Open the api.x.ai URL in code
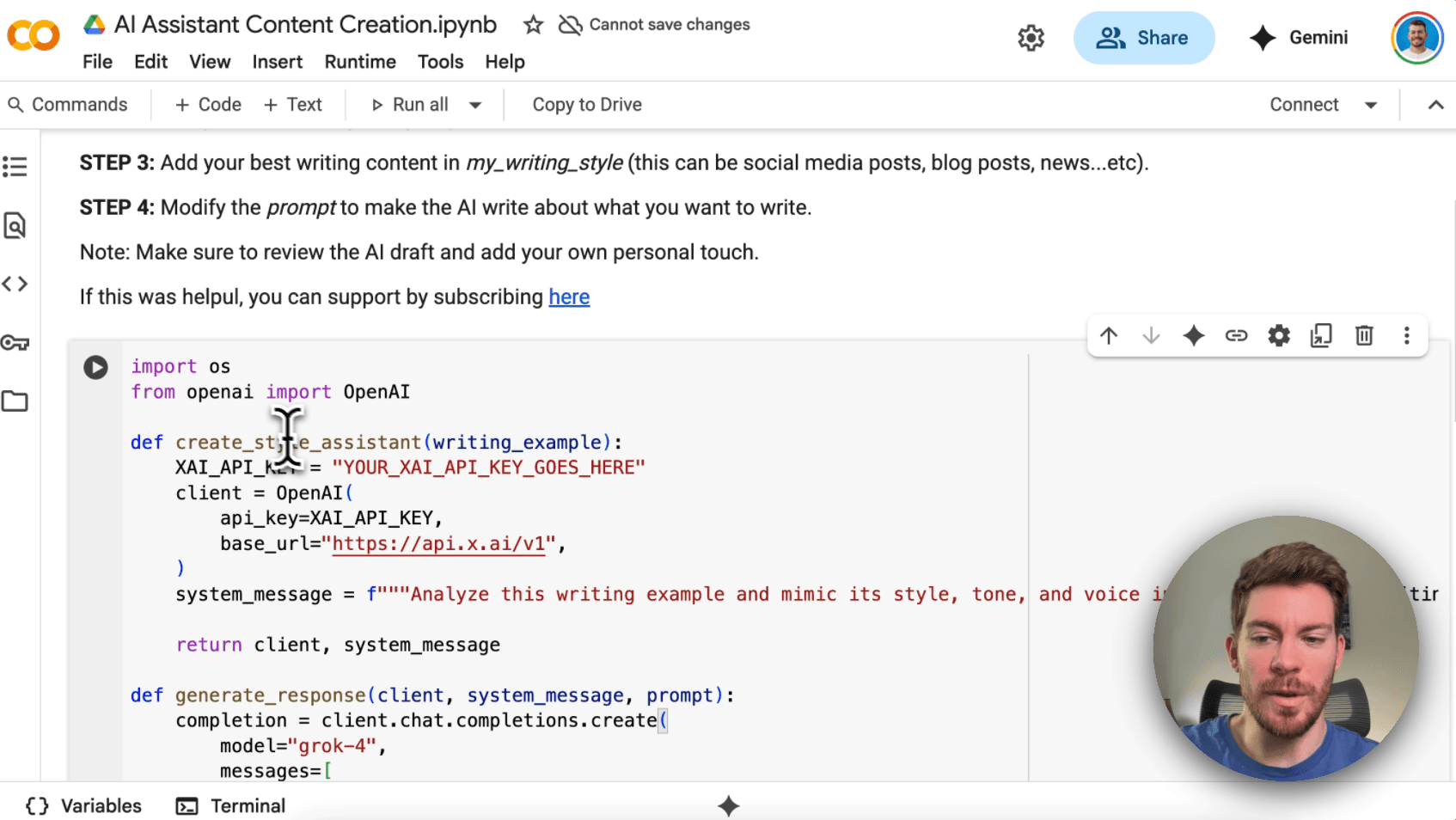Image resolution: width=1456 pixels, height=820 pixels. click(438, 544)
